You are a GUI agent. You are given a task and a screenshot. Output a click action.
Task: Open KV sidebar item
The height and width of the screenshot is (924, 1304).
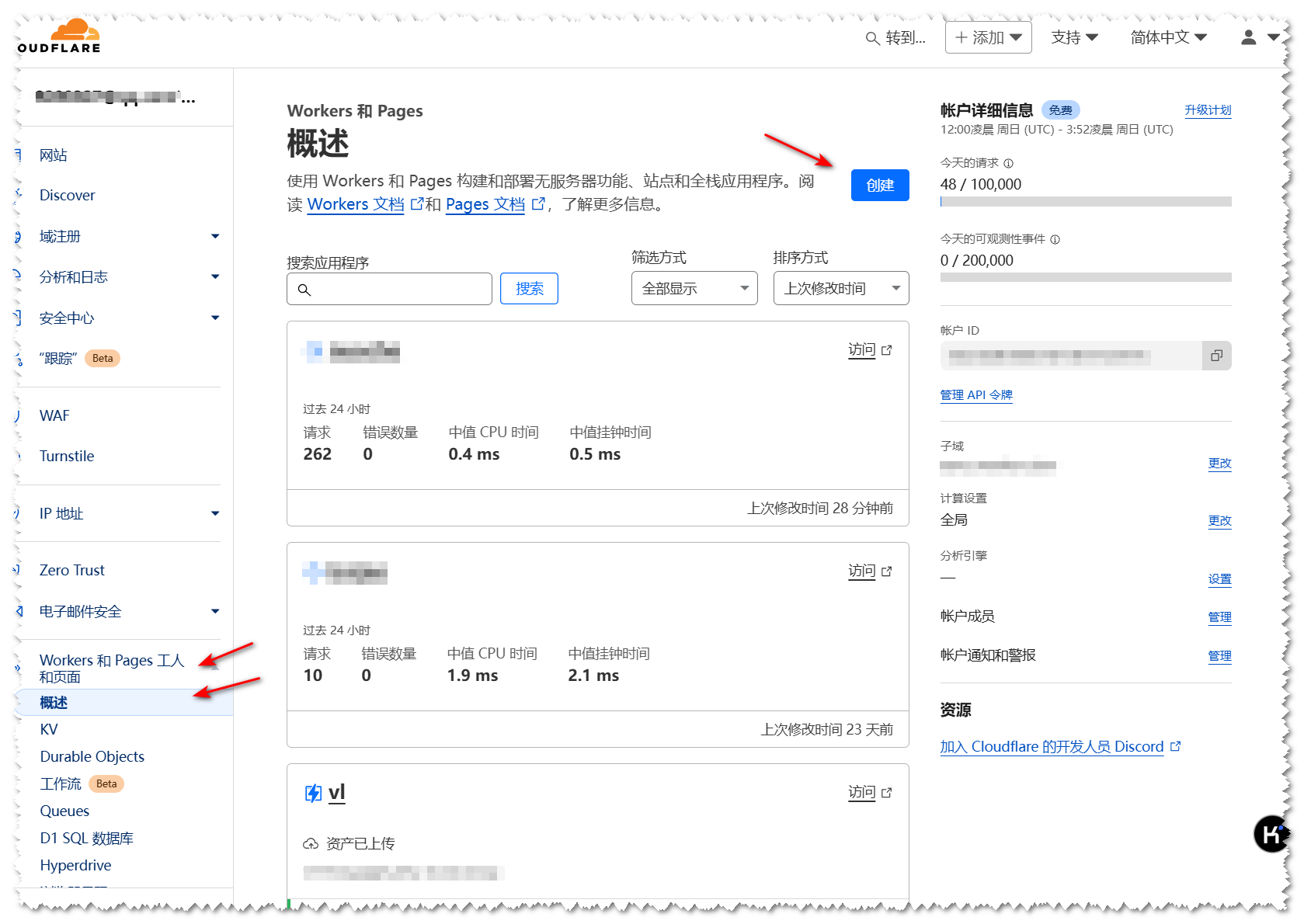point(49,729)
